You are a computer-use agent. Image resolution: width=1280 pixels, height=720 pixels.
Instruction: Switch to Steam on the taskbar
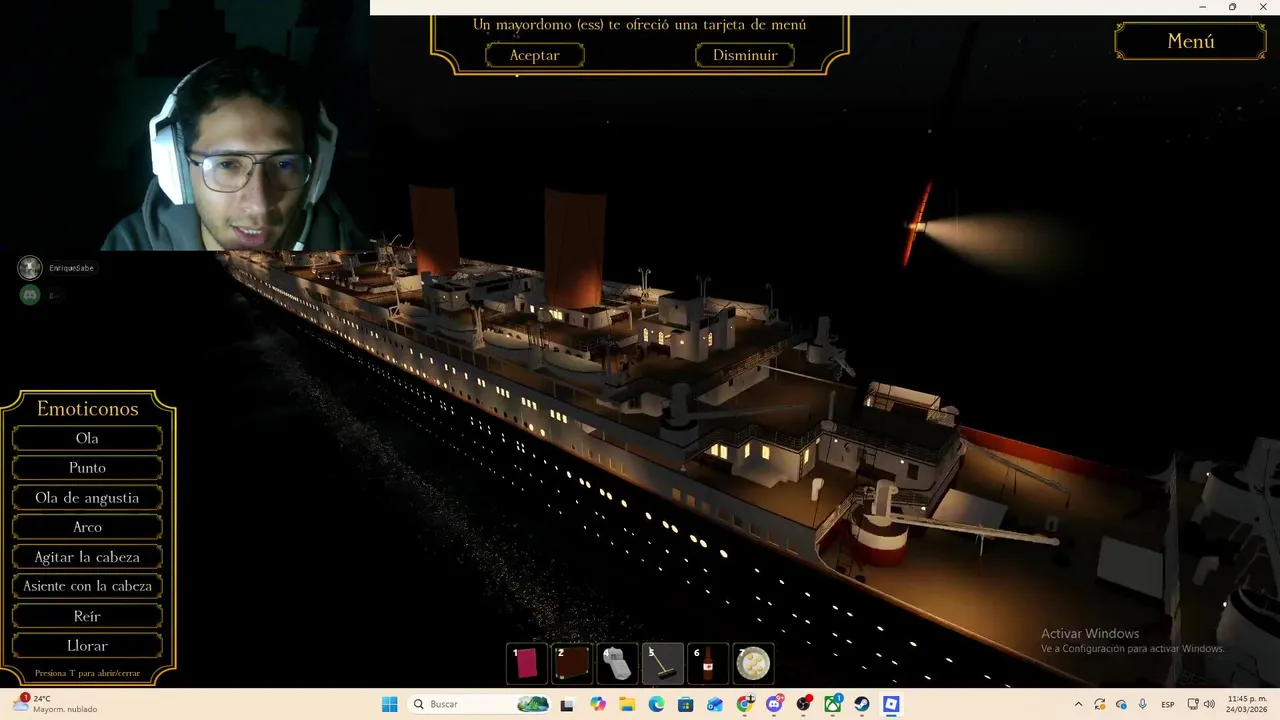point(862,704)
